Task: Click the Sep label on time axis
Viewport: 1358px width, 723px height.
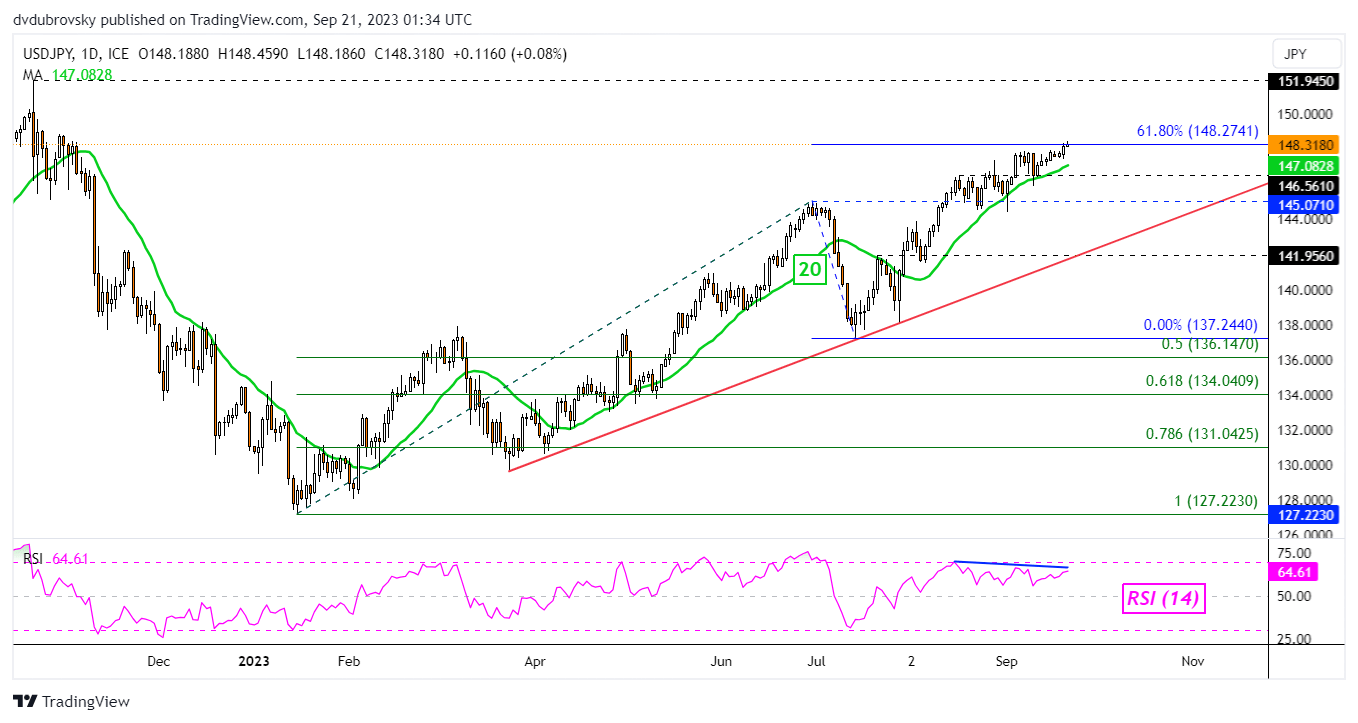Action: coord(1006,661)
